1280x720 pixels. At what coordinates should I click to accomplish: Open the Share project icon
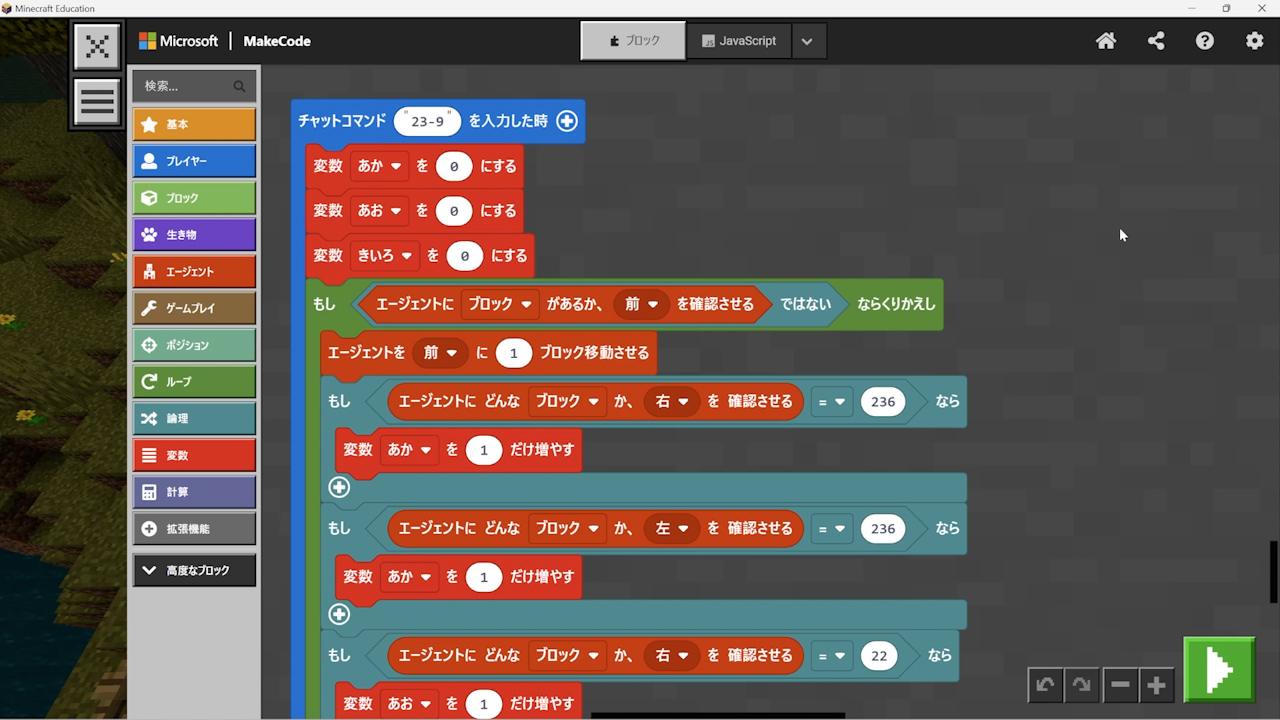click(x=1156, y=41)
